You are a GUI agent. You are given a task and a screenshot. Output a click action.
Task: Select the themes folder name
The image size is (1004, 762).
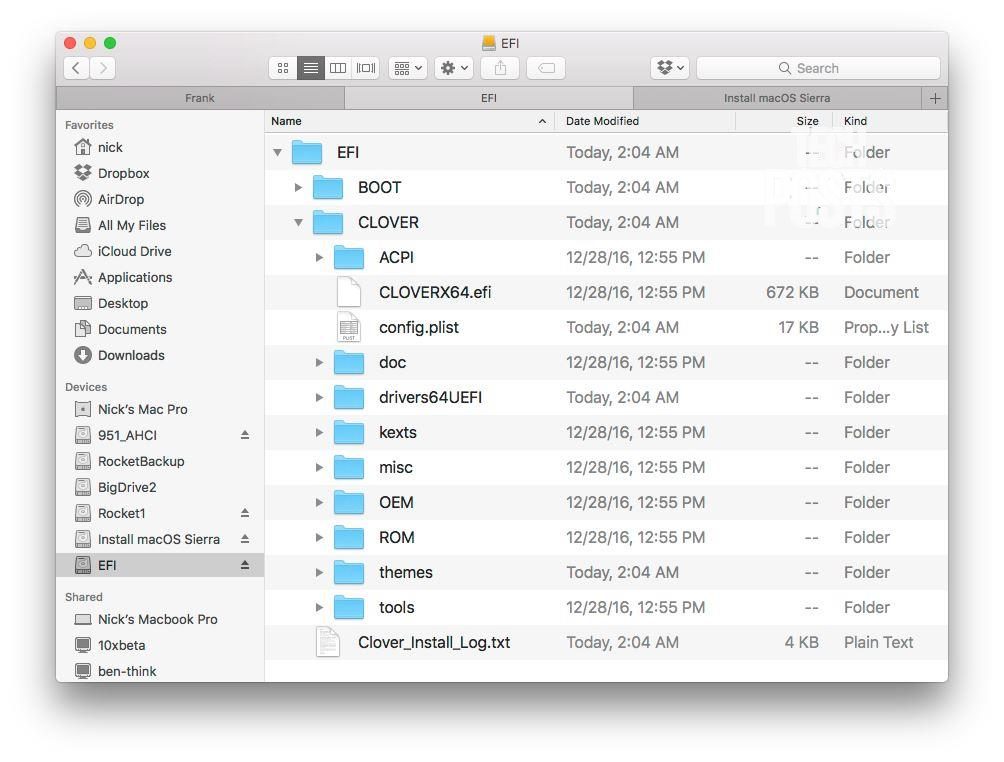(406, 572)
